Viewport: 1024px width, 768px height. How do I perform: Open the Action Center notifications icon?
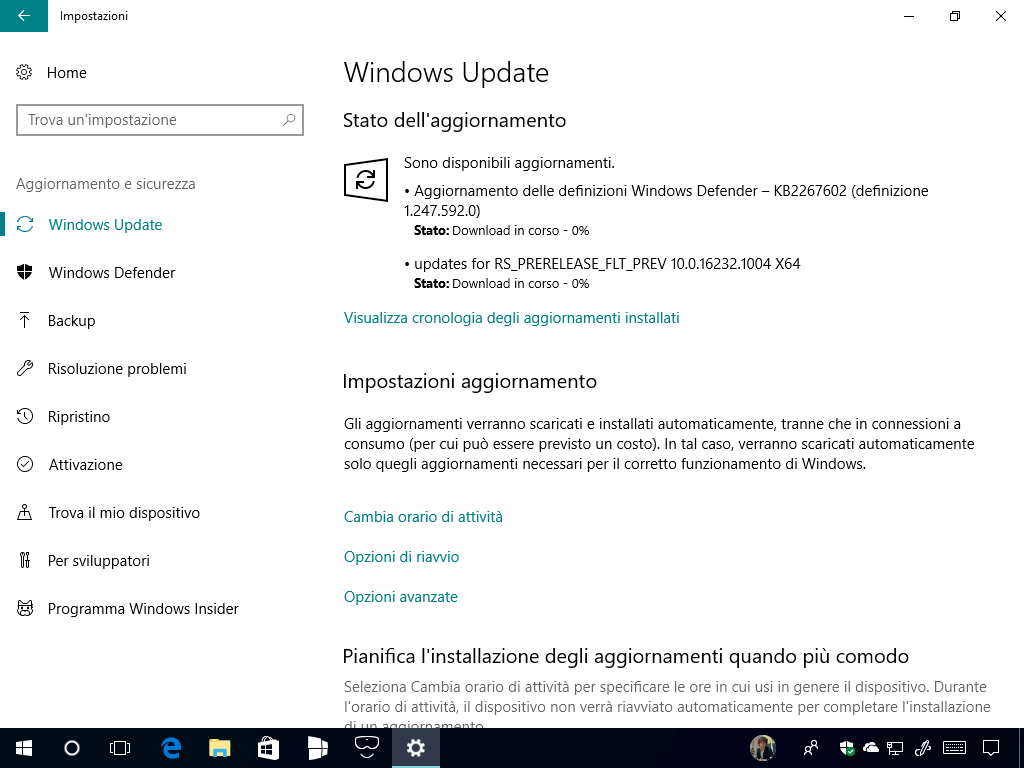(991, 748)
